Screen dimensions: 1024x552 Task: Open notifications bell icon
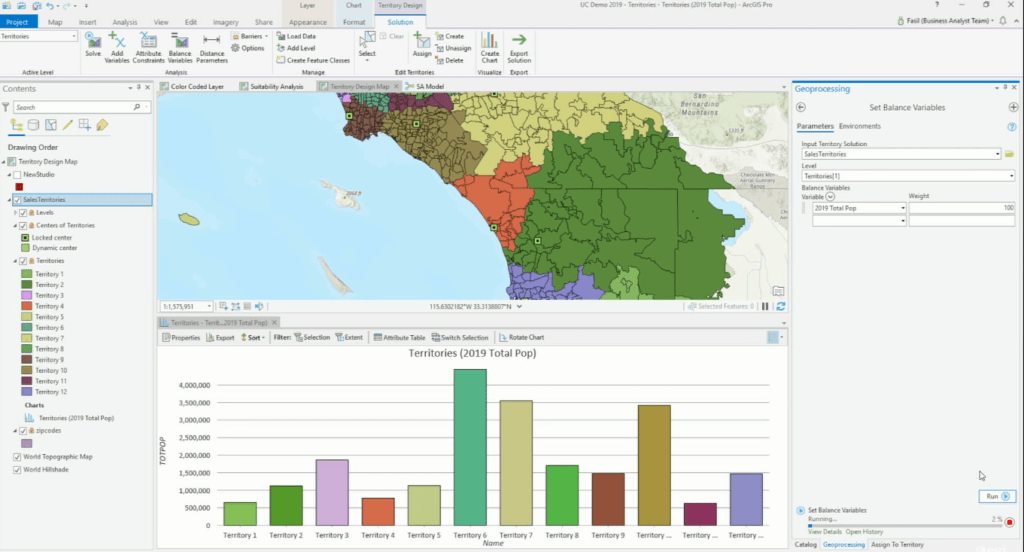click(1002, 21)
